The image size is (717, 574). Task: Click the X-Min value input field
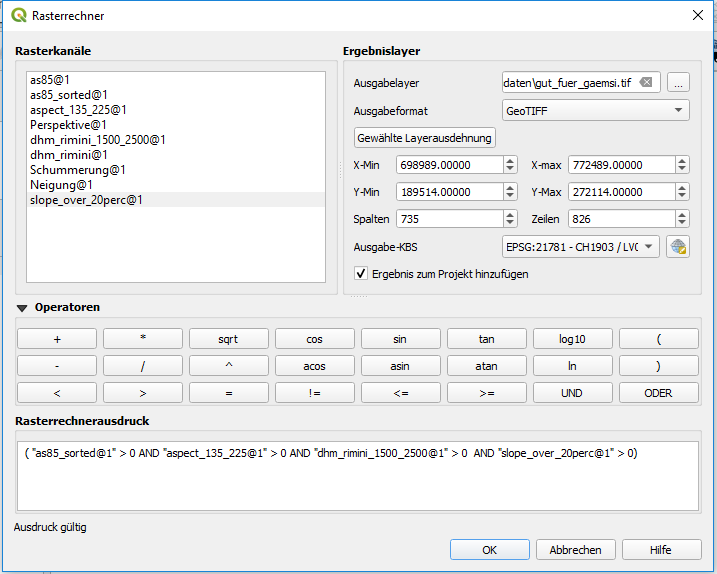448,165
